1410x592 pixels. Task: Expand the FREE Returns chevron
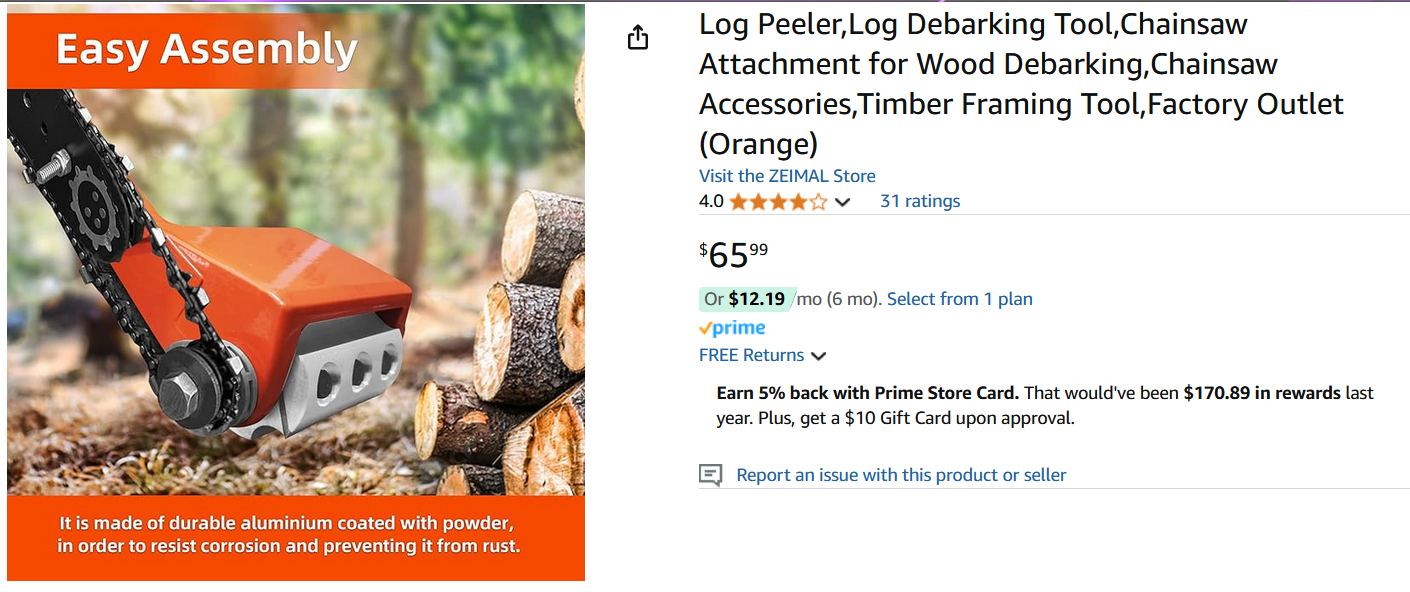pyautogui.click(x=819, y=356)
